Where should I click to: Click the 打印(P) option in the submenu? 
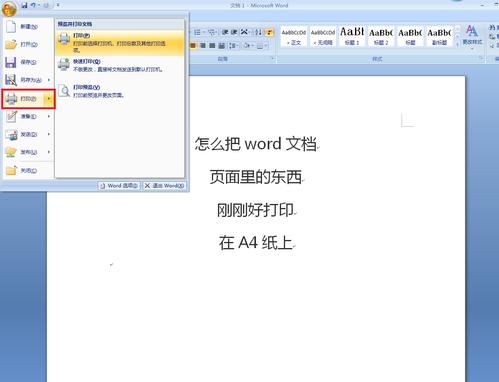pos(120,43)
